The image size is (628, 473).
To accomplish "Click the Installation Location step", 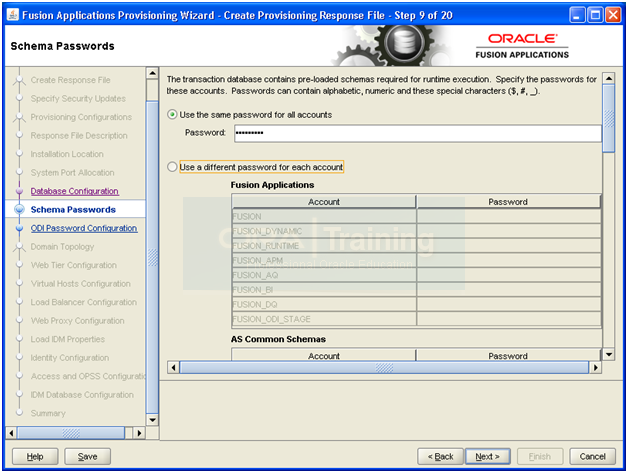I will [67, 154].
